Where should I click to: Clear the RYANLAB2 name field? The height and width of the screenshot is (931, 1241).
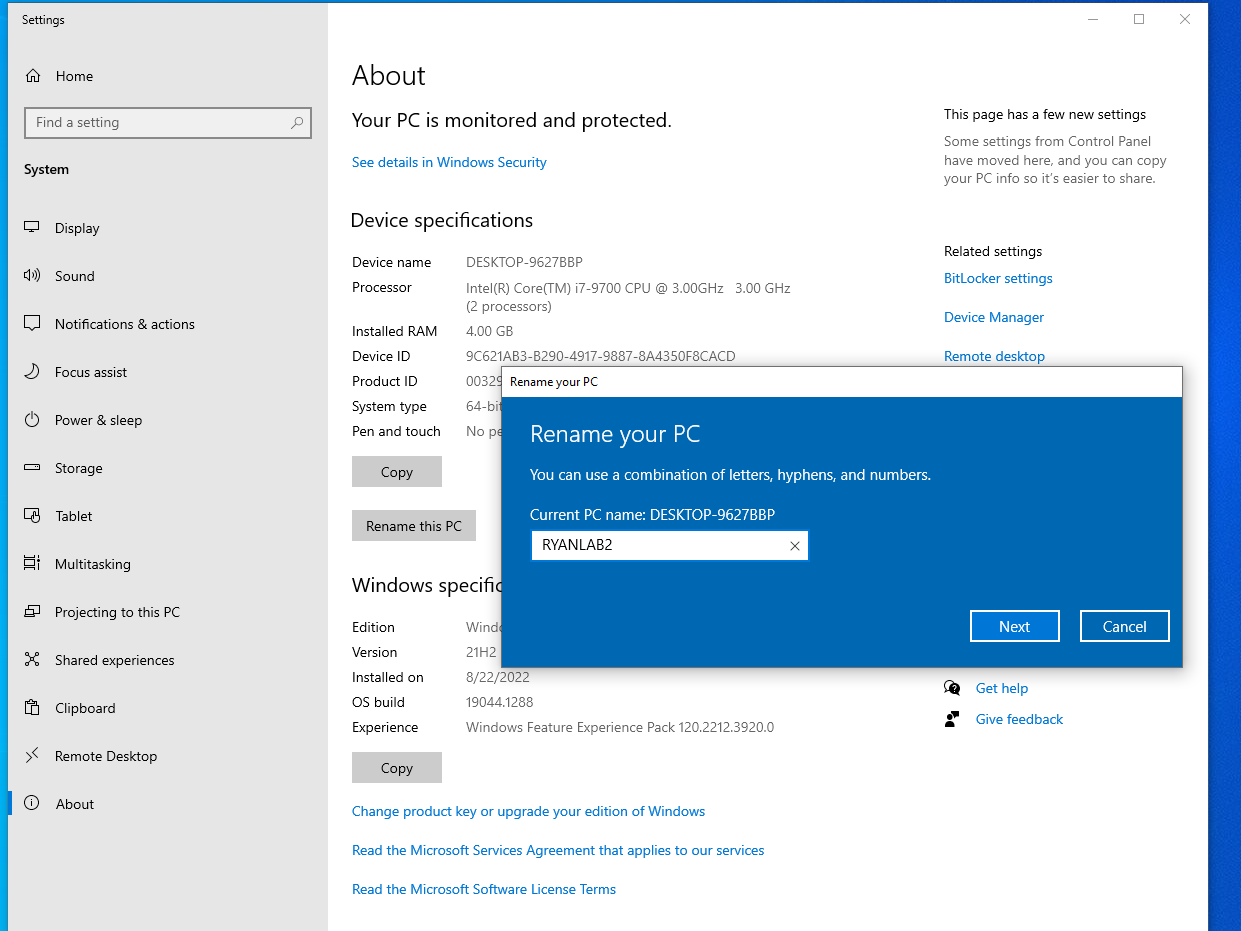(x=795, y=545)
